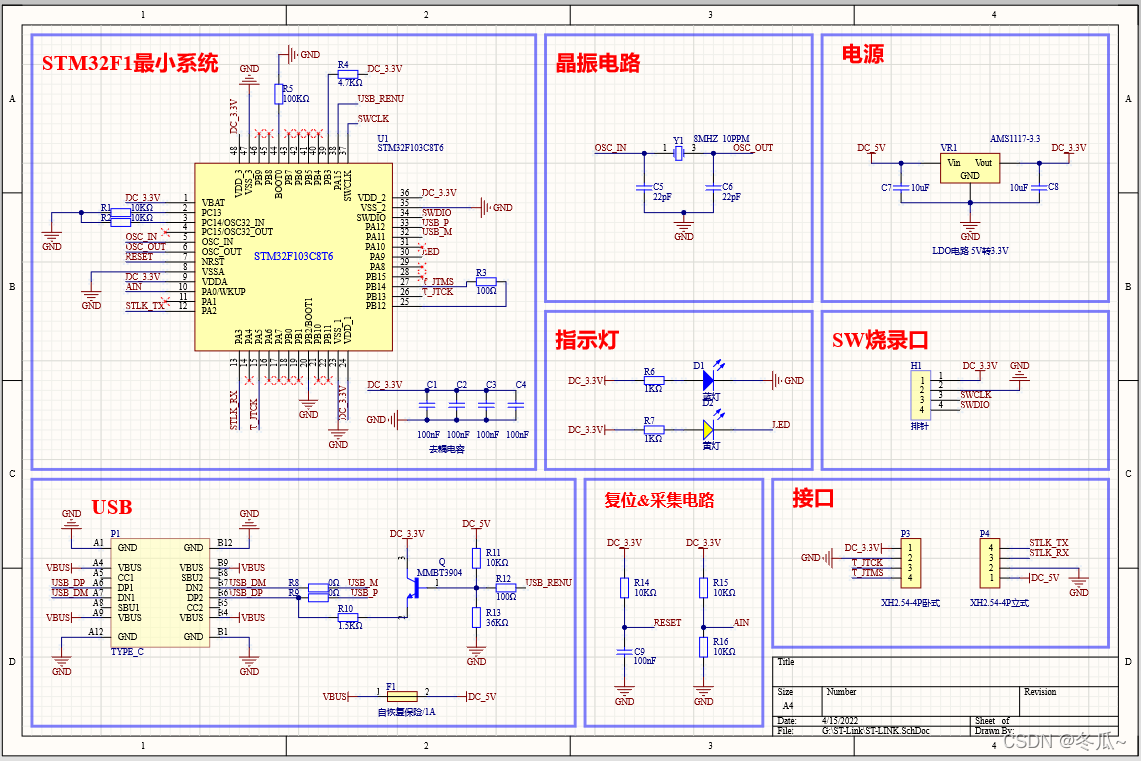This screenshot has height=761, width=1141.
Task: Click resistor R1 near VBAT pin
Action: [x=121, y=212]
